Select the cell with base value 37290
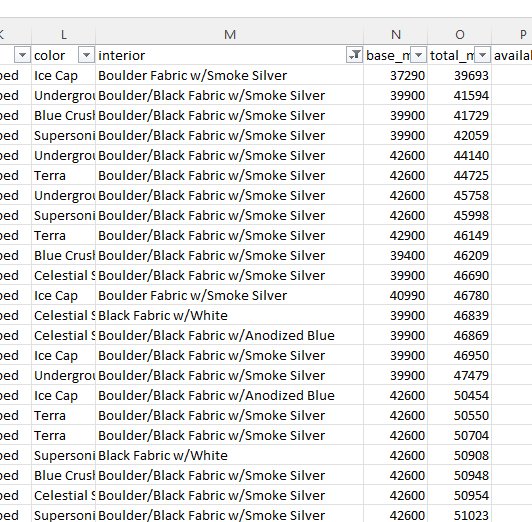 coord(396,75)
